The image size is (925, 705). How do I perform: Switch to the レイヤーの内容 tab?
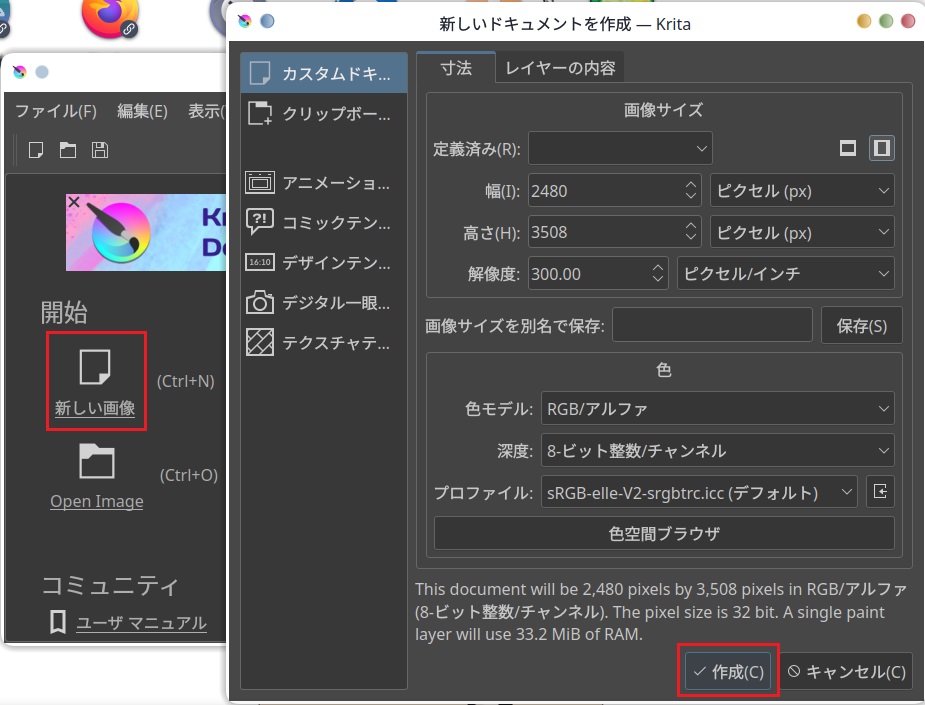point(560,68)
